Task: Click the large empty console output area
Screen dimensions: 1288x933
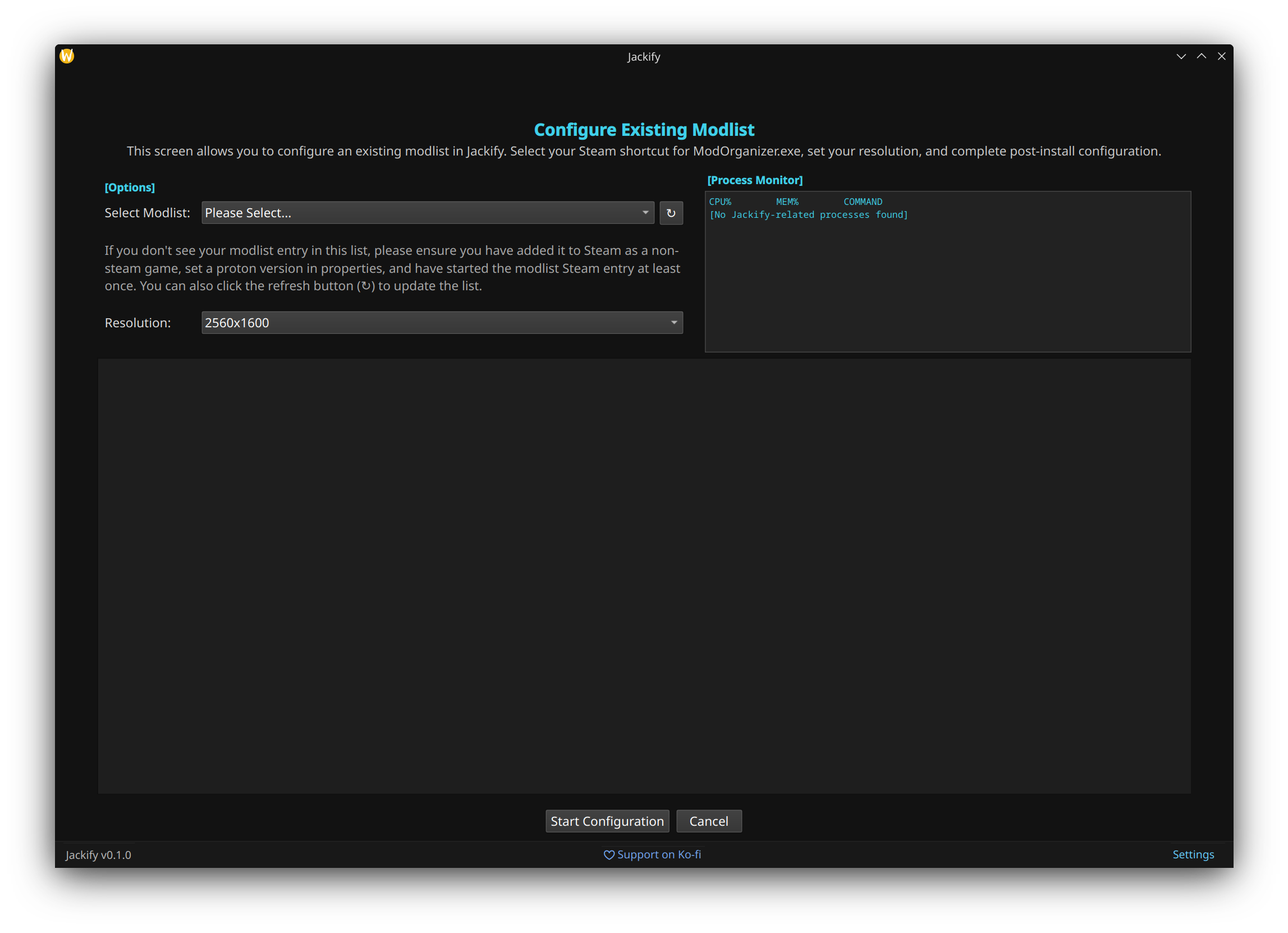Action: (644, 575)
